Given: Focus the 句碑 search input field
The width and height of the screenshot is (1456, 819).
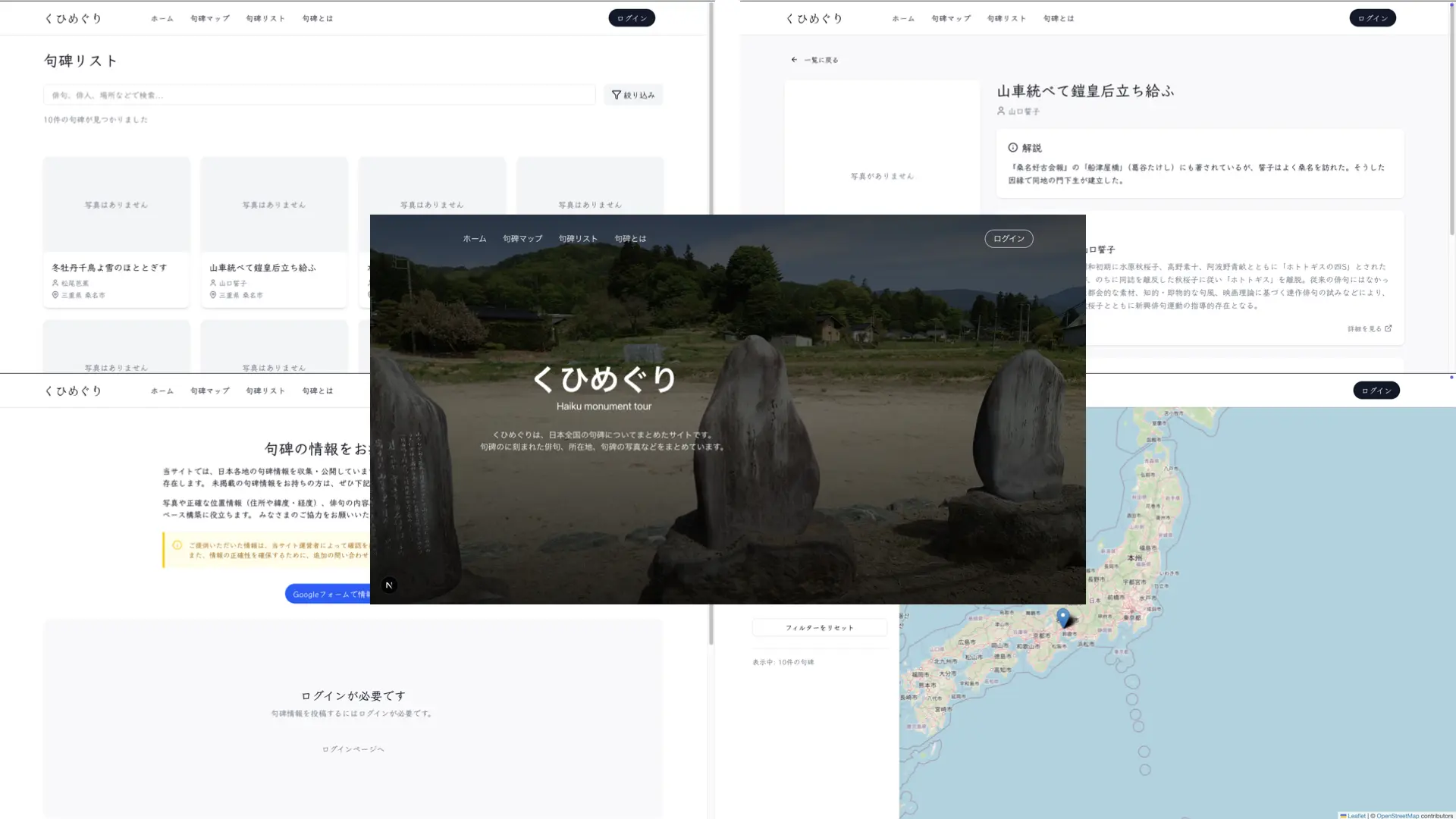Looking at the screenshot, I should 319,95.
